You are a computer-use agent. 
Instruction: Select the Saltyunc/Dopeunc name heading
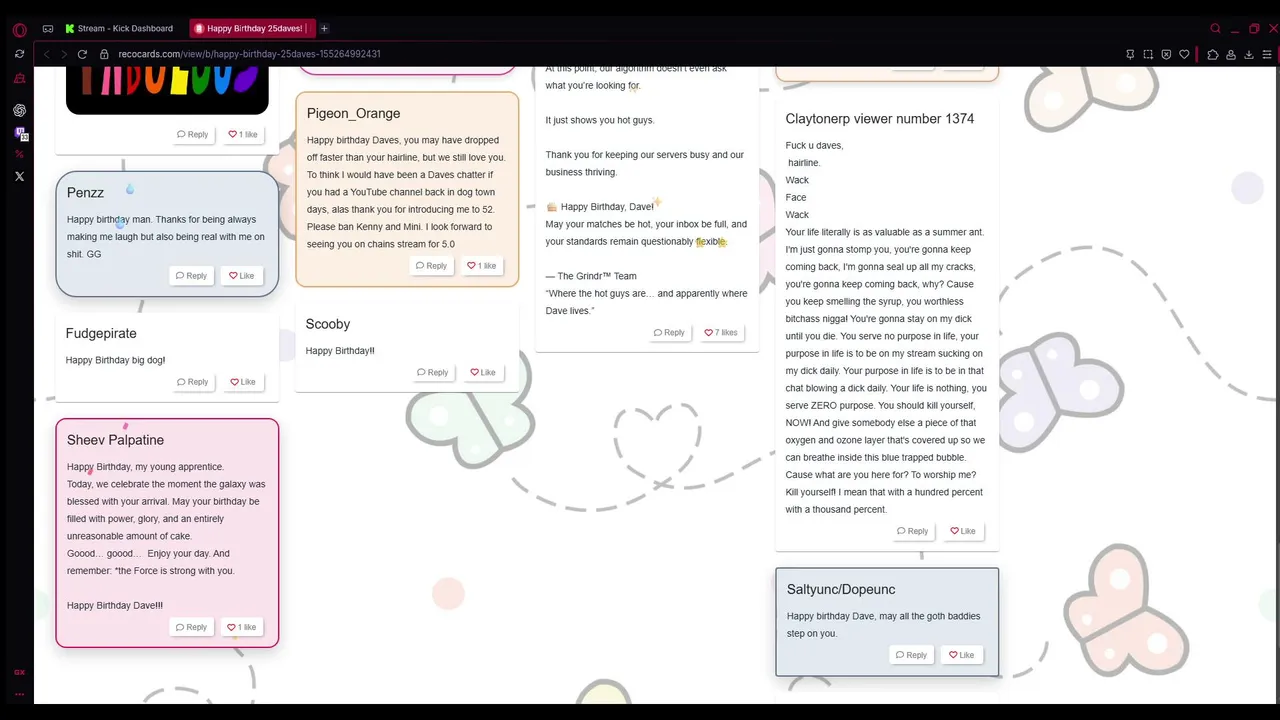[x=841, y=590]
